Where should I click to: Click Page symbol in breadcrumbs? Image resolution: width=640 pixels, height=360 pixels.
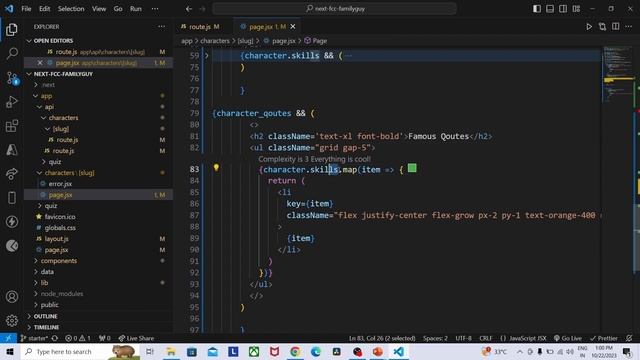[x=316, y=41]
